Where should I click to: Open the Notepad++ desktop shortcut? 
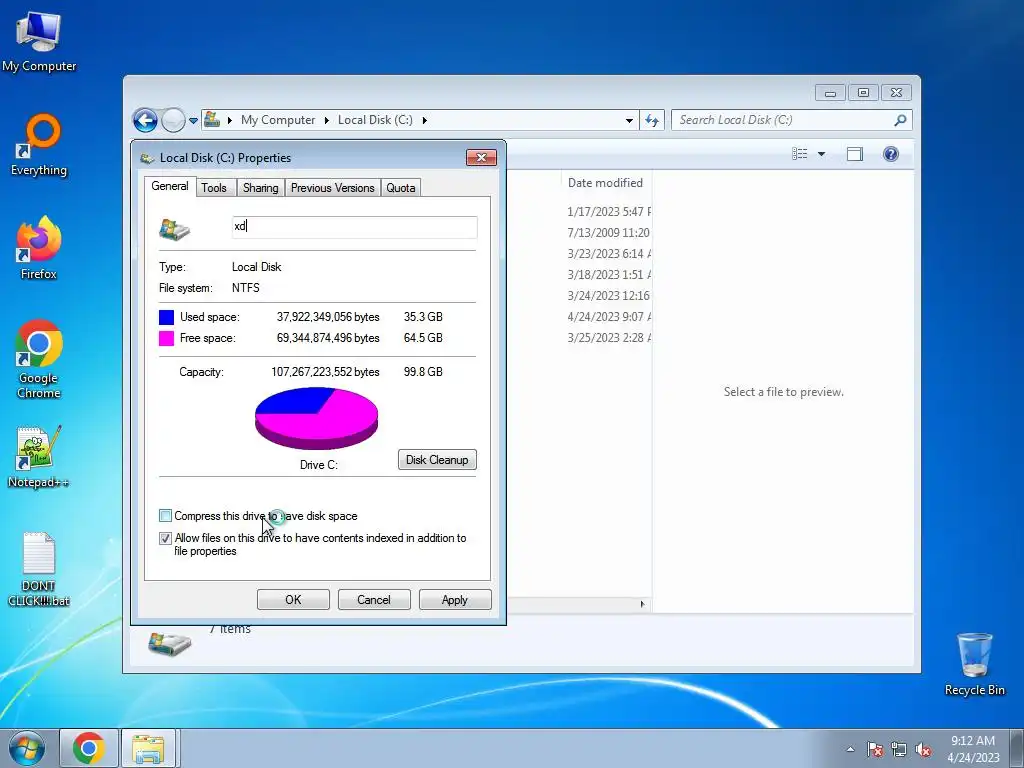point(39,457)
